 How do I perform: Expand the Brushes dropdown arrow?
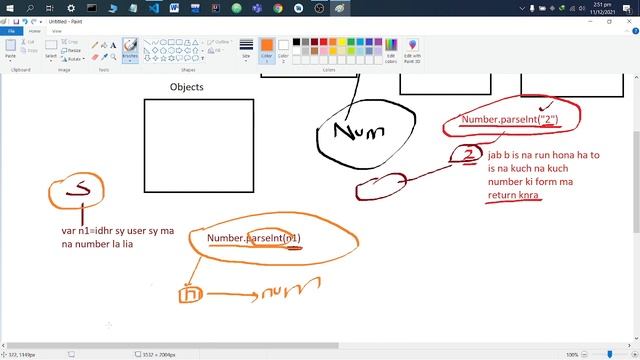pos(130,61)
